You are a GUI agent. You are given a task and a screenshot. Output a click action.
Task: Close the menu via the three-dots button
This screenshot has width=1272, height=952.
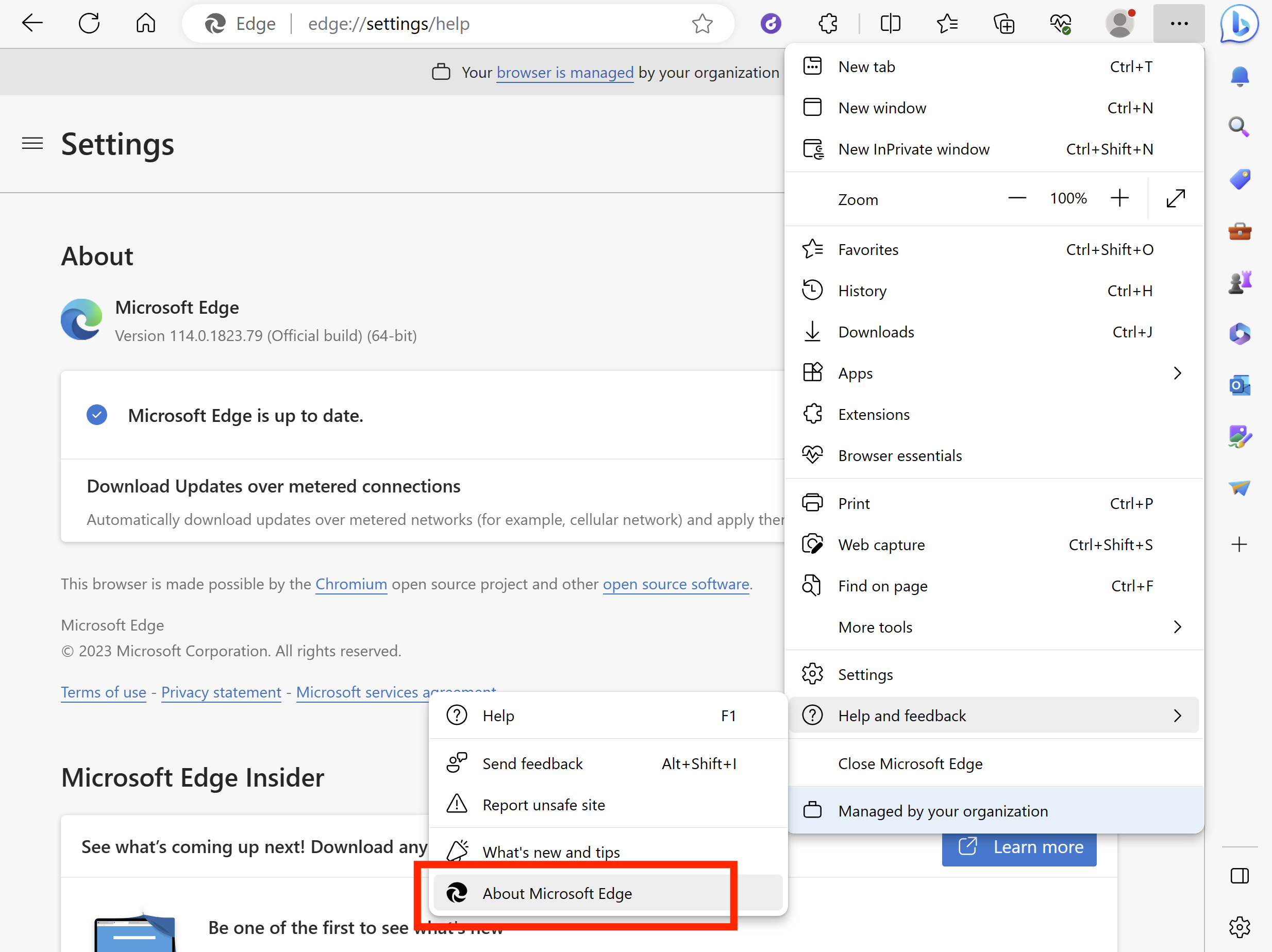pyautogui.click(x=1179, y=24)
